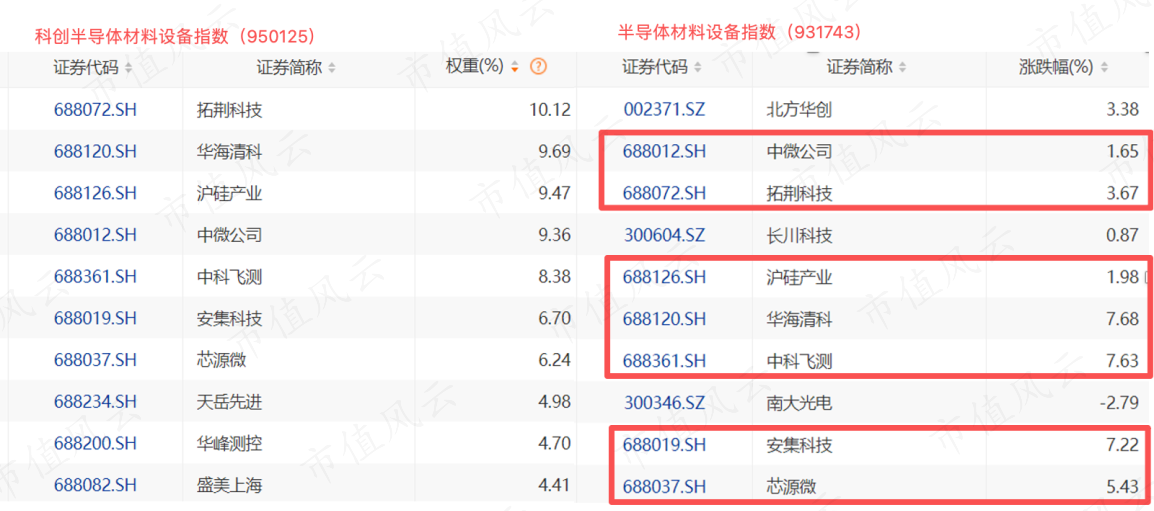Select 华海清科 in the 权重 table
Screen dimensions: 1154x511
(230, 152)
